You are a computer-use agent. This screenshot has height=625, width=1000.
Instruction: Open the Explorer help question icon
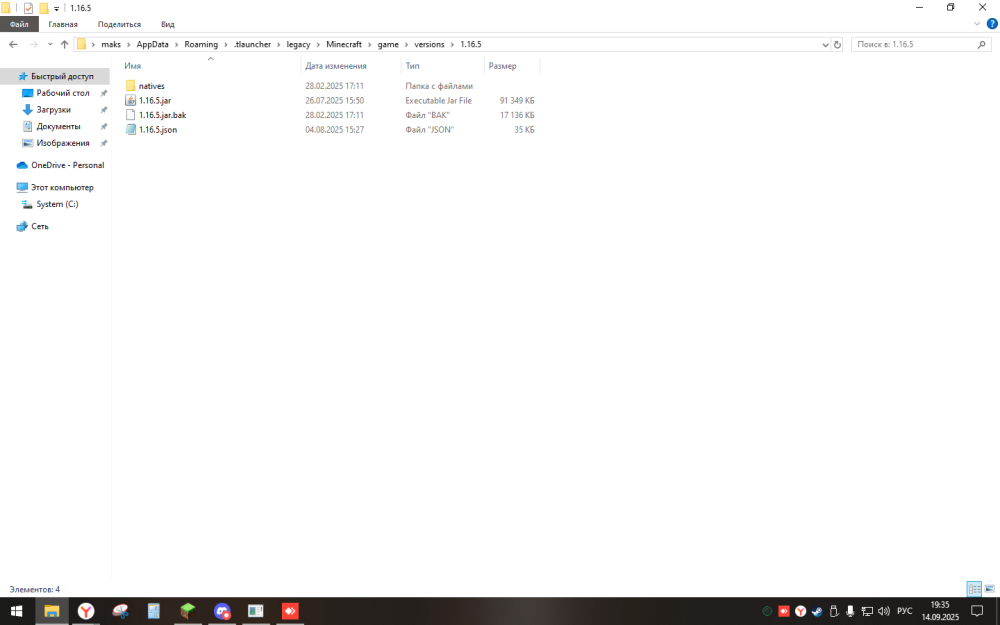point(992,24)
